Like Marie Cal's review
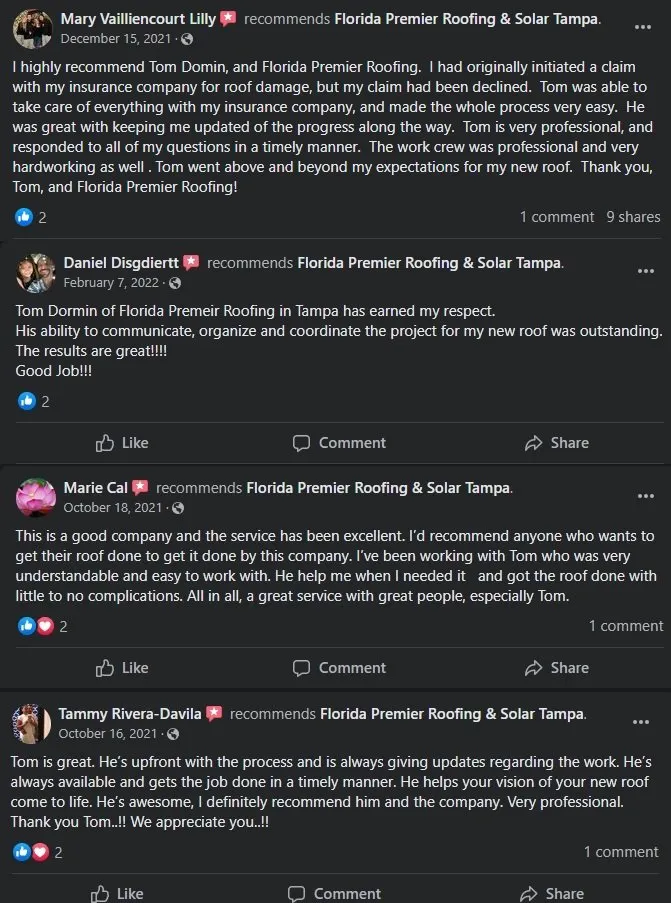Viewport: 671px width, 903px height. click(122, 668)
